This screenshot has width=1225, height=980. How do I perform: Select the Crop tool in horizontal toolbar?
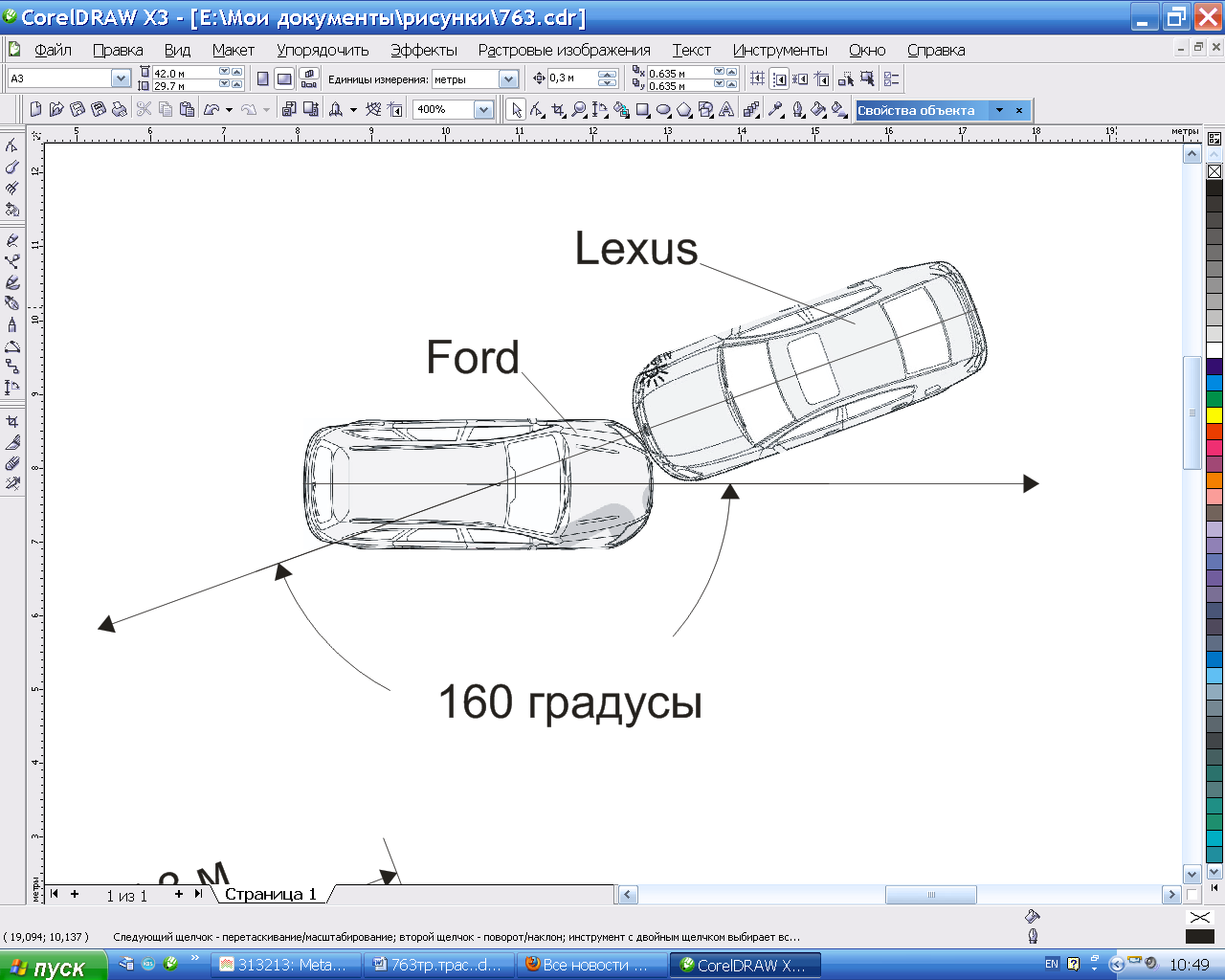click(x=558, y=110)
